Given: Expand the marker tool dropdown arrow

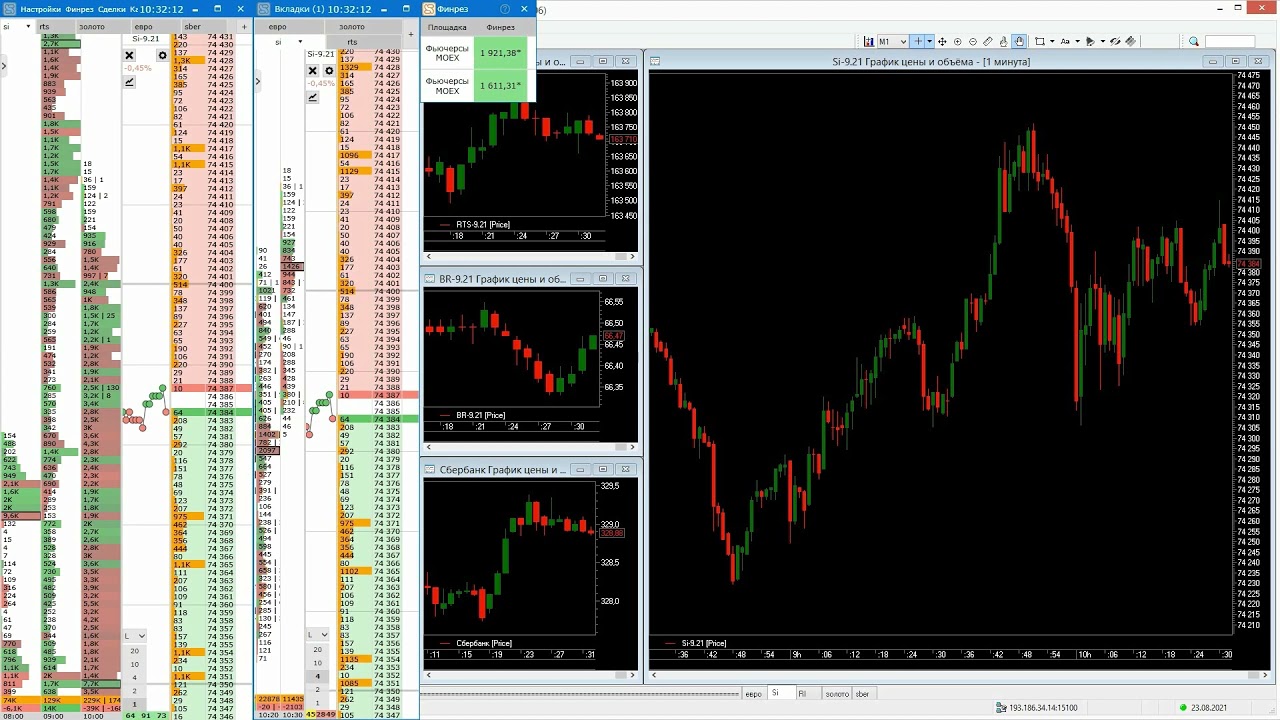Looking at the screenshot, I should (x=1103, y=42).
